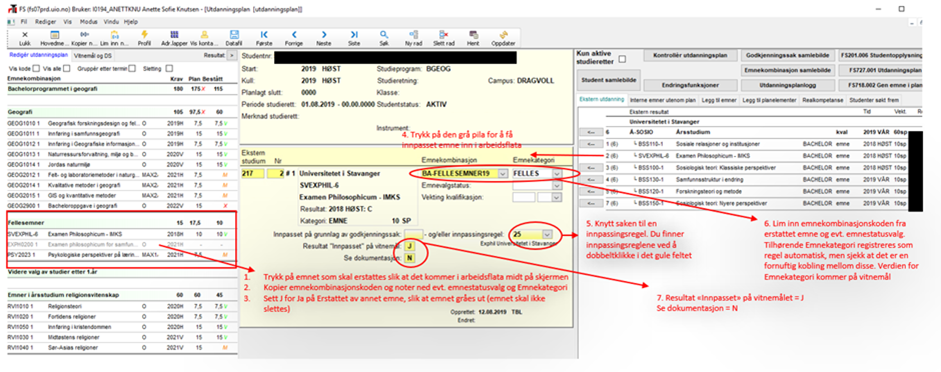Click the Resultat > expand button
This screenshot has height=372, width=941.
coord(232,55)
